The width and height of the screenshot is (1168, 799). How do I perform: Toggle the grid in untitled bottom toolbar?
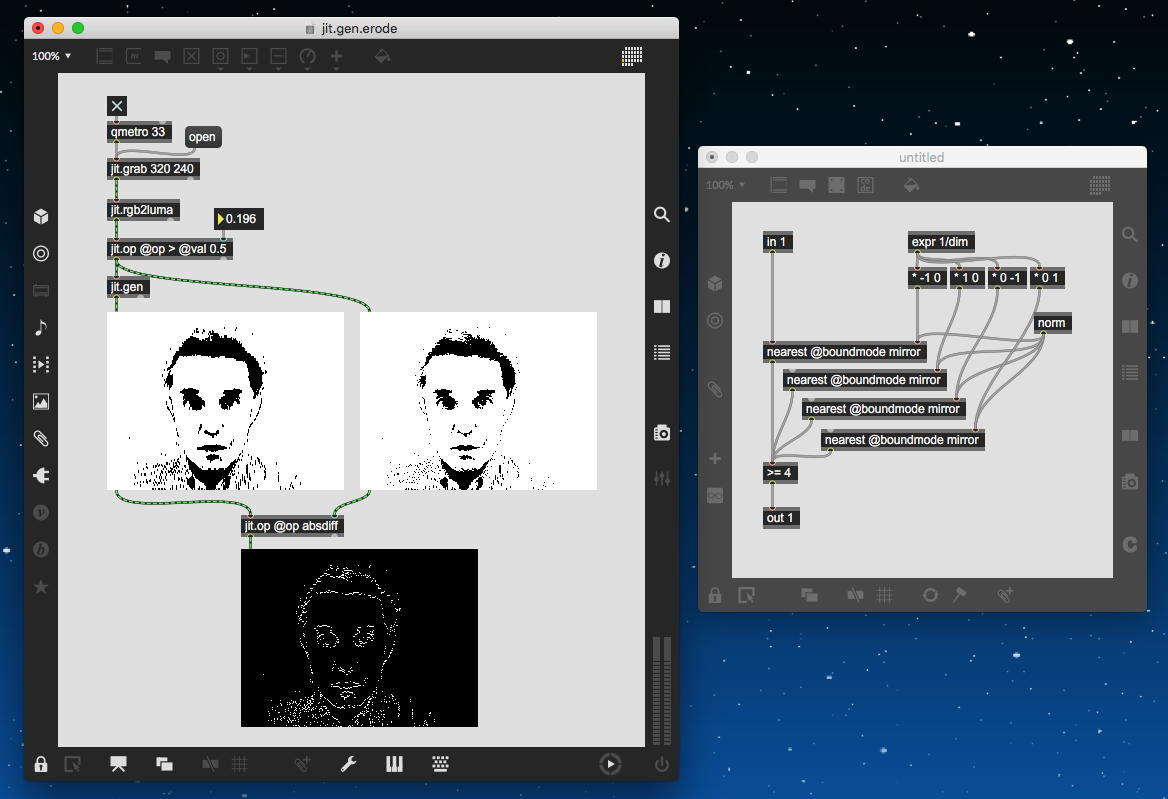click(885, 595)
